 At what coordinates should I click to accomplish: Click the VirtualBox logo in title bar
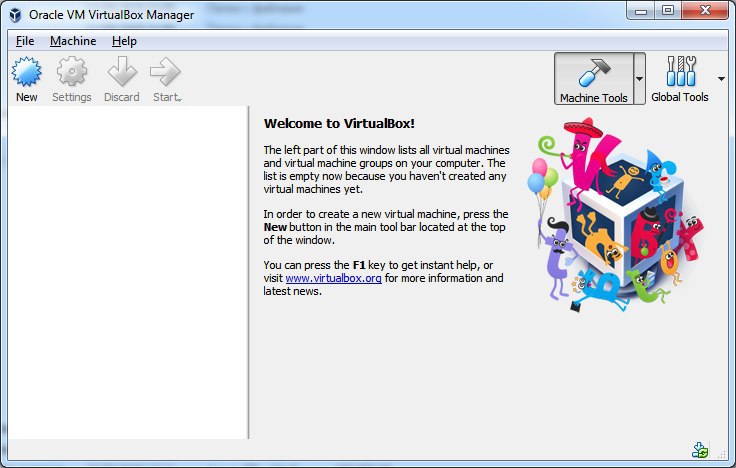click(x=15, y=15)
